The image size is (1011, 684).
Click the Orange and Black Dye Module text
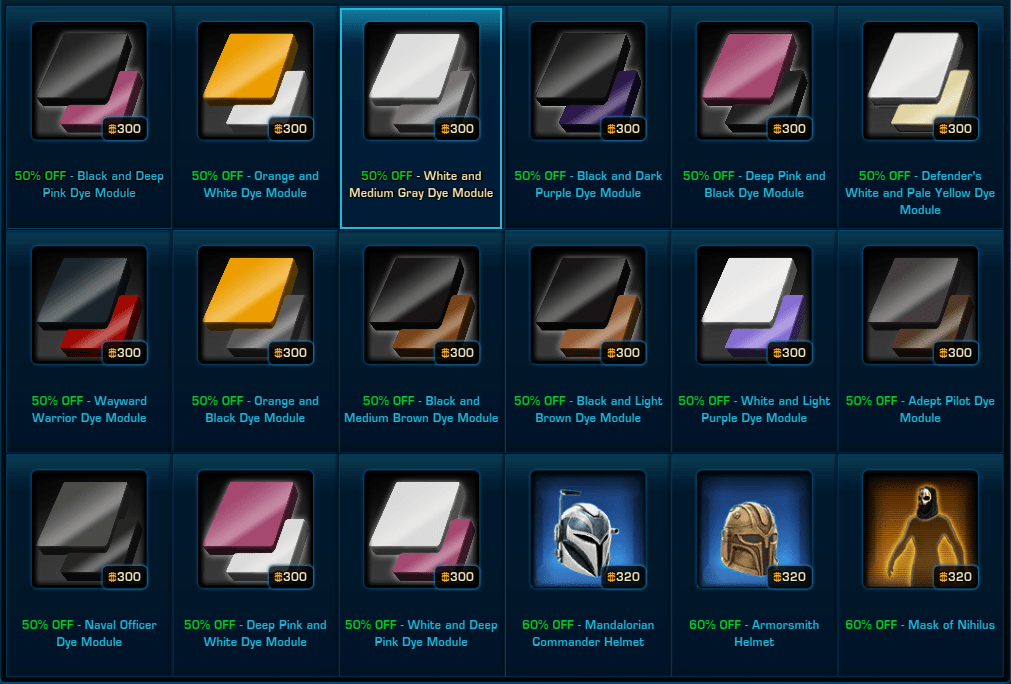255,409
